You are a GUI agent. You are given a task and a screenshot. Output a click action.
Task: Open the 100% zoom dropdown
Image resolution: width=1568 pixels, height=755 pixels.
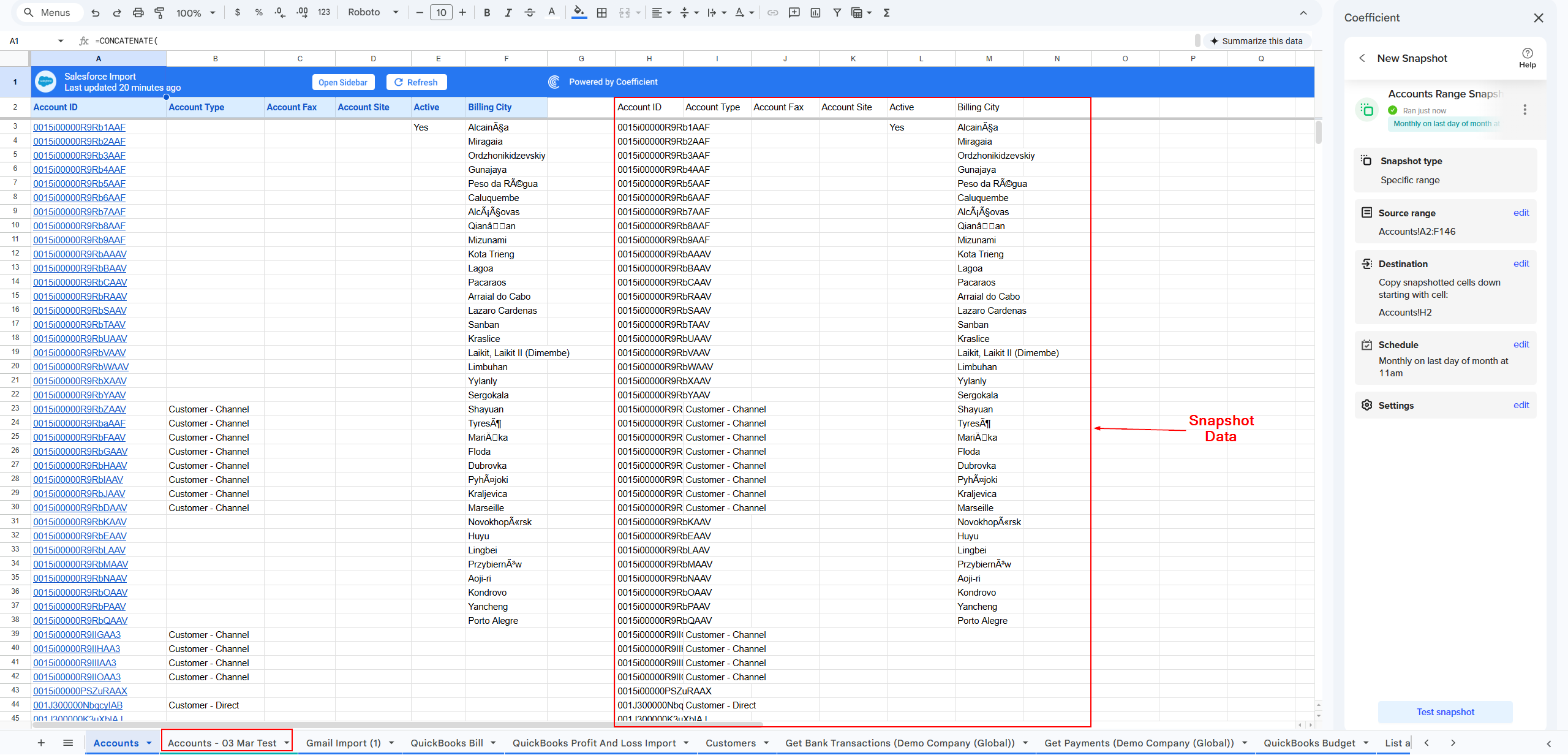196,12
